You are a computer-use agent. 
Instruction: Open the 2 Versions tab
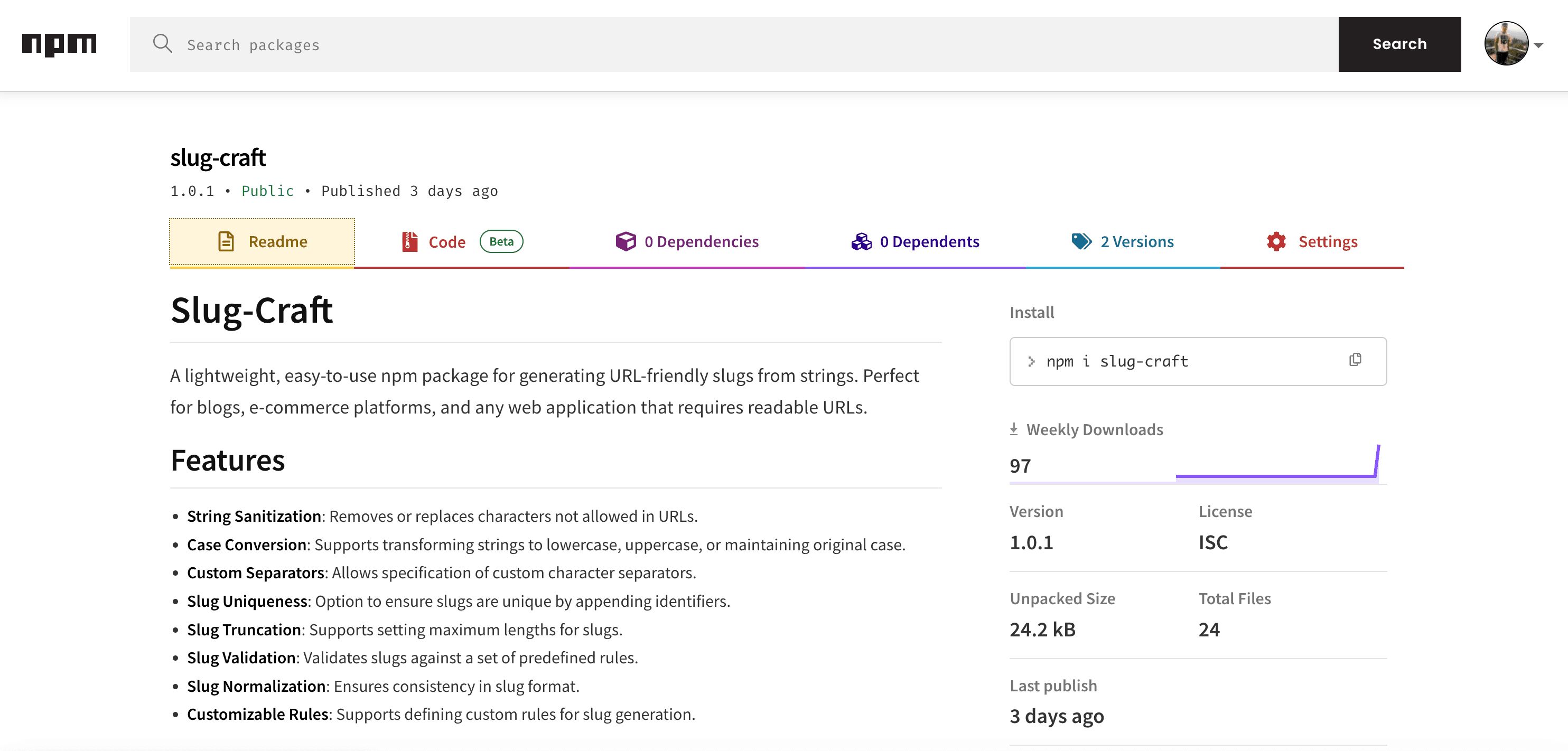coord(1136,241)
